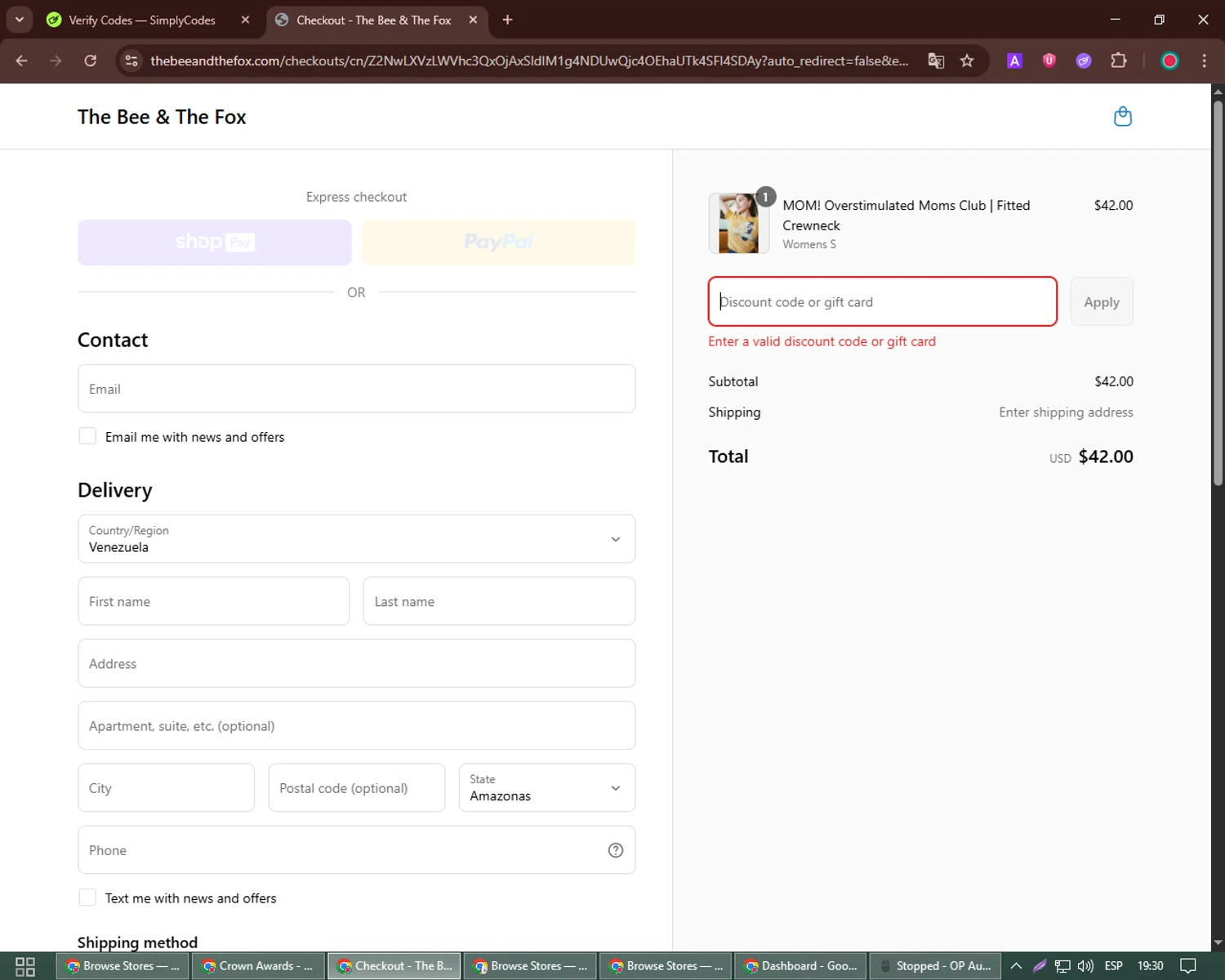
Task: Close the Verify Codes SimplyCodes tab
Action: tap(245, 20)
